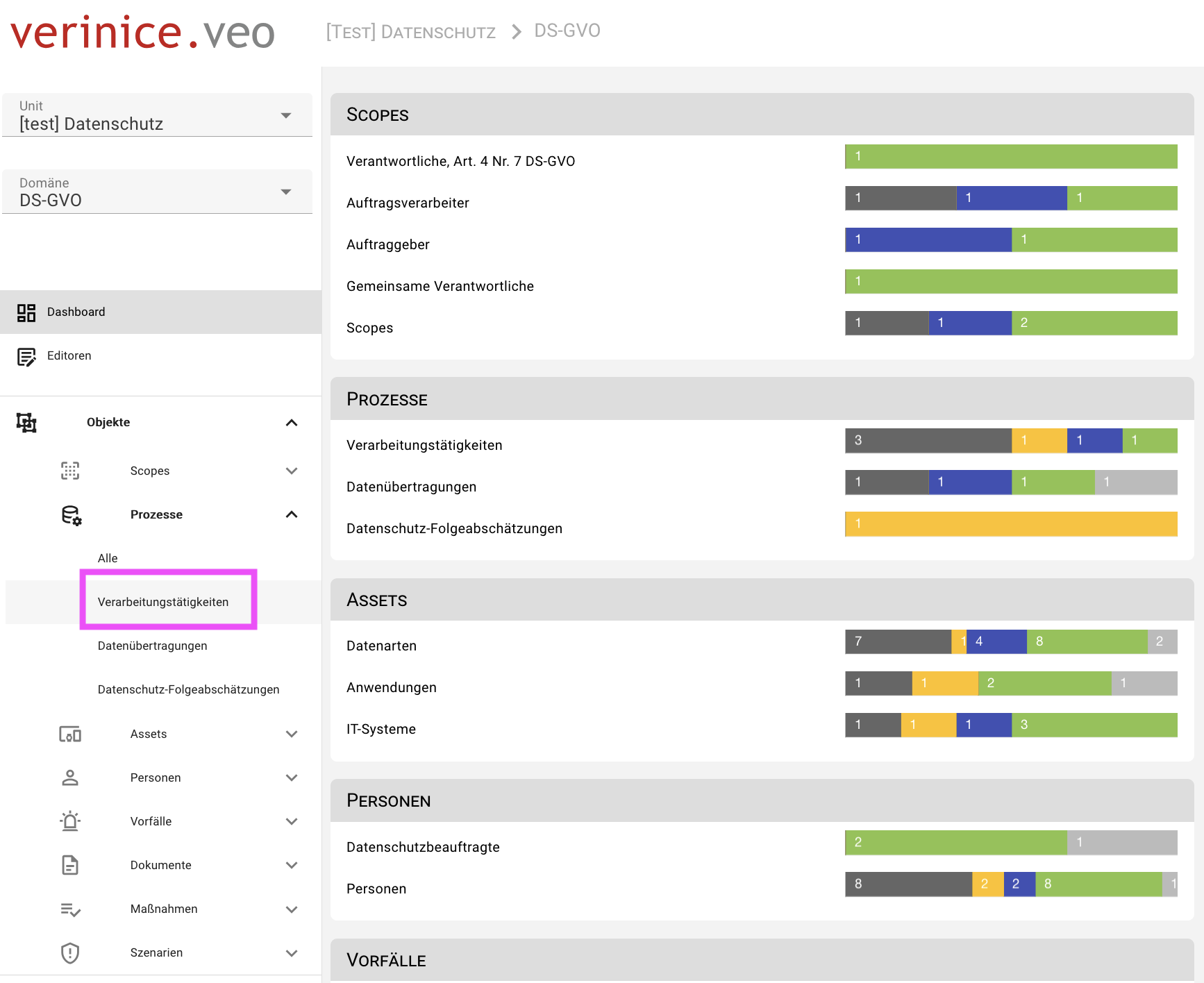Viewport: 1204px width, 983px height.
Task: Click the verinice.veo logo
Action: tap(142, 33)
